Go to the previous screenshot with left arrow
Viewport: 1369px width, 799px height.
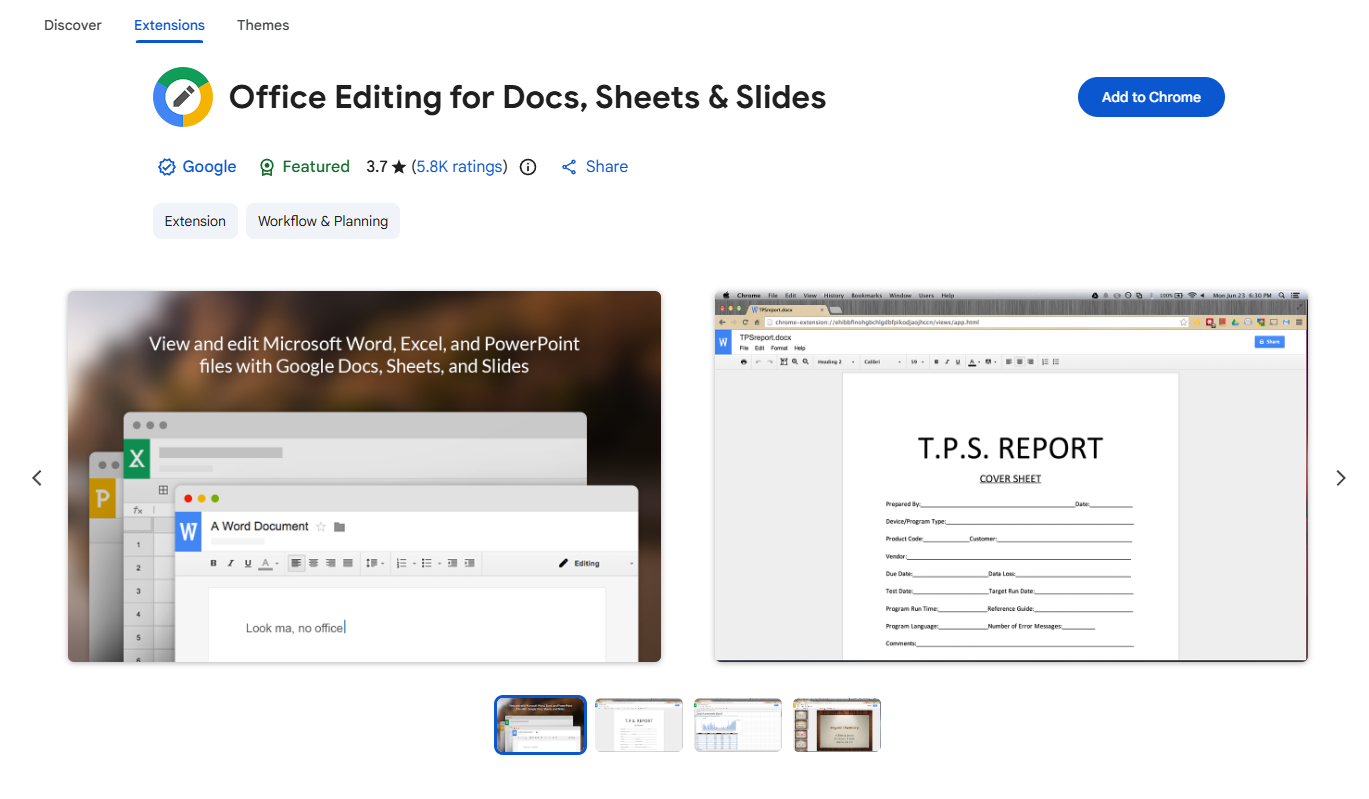[x=37, y=478]
